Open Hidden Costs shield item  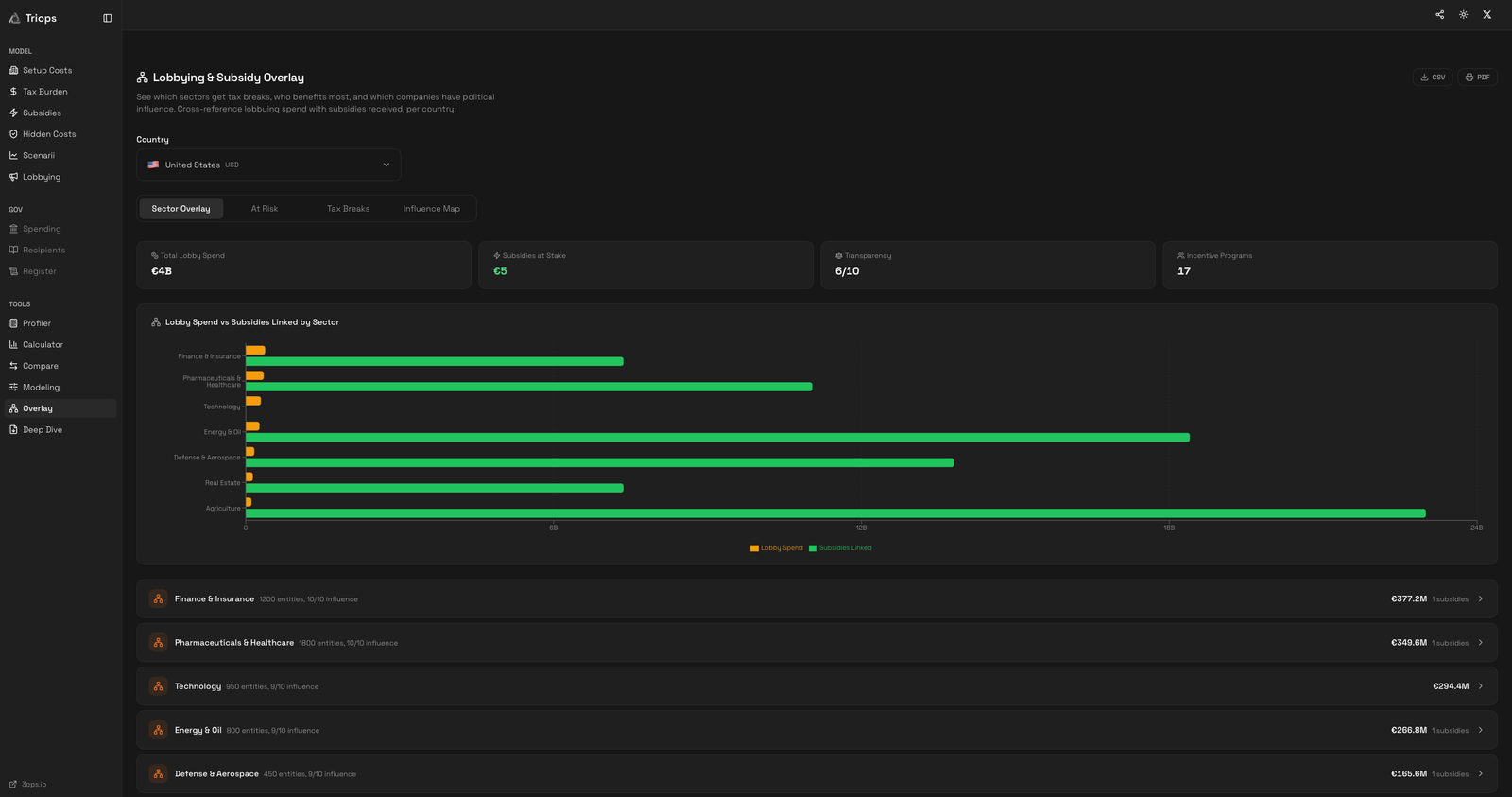click(49, 134)
